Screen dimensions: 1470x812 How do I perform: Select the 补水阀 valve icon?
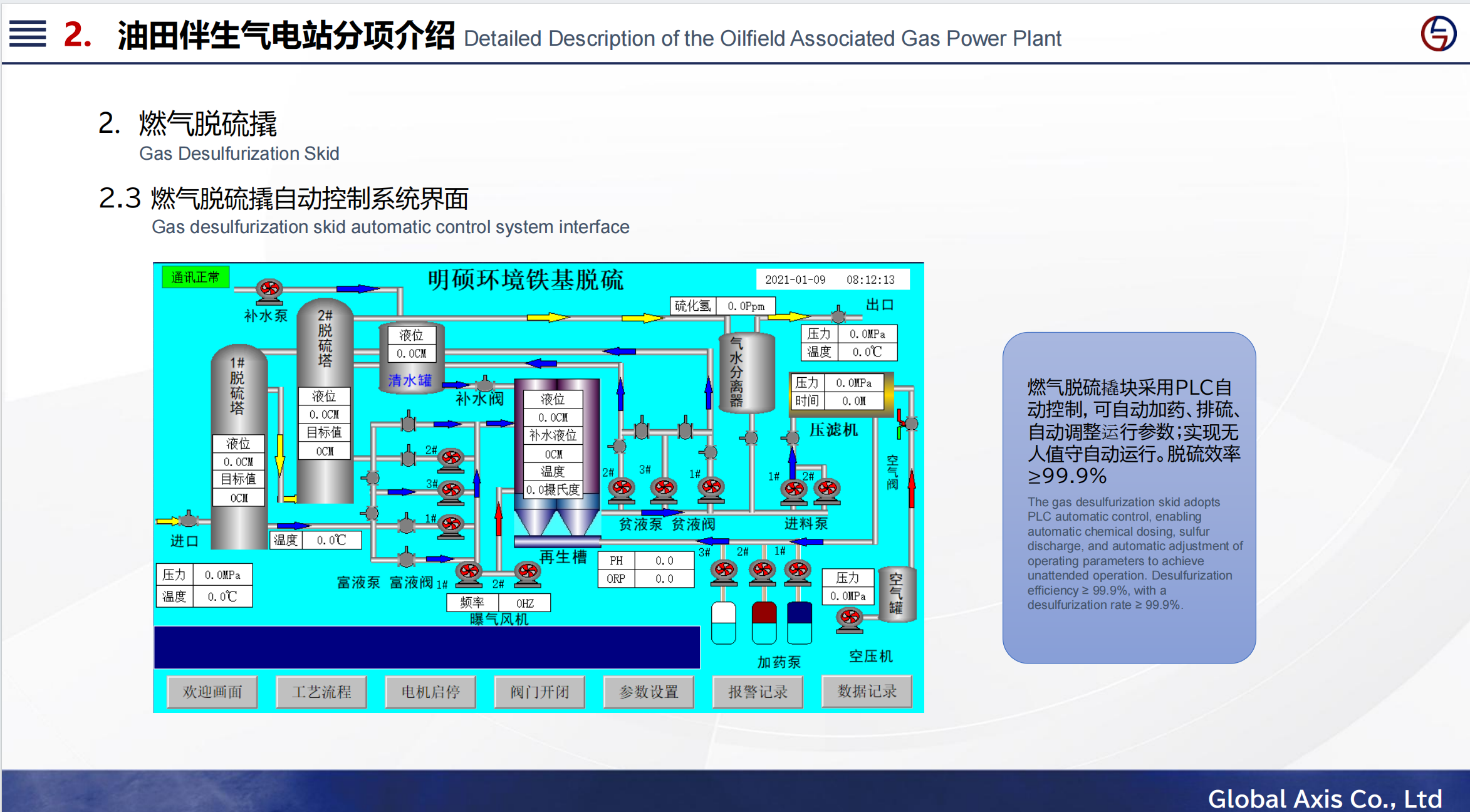(x=485, y=383)
